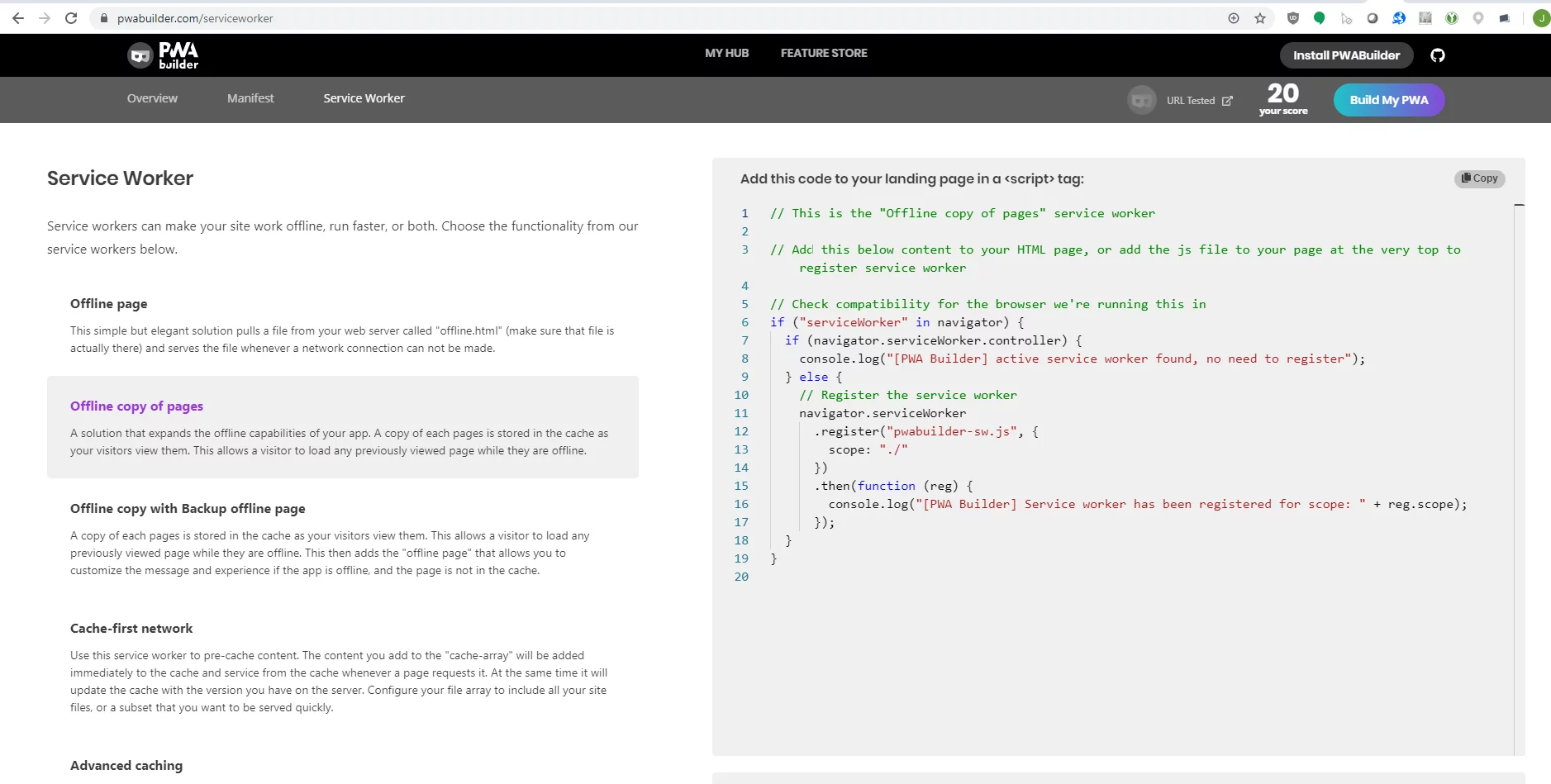This screenshot has width=1551, height=784.
Task: Click the "pwabuilder-sw.js" string in code
Action: (x=951, y=431)
